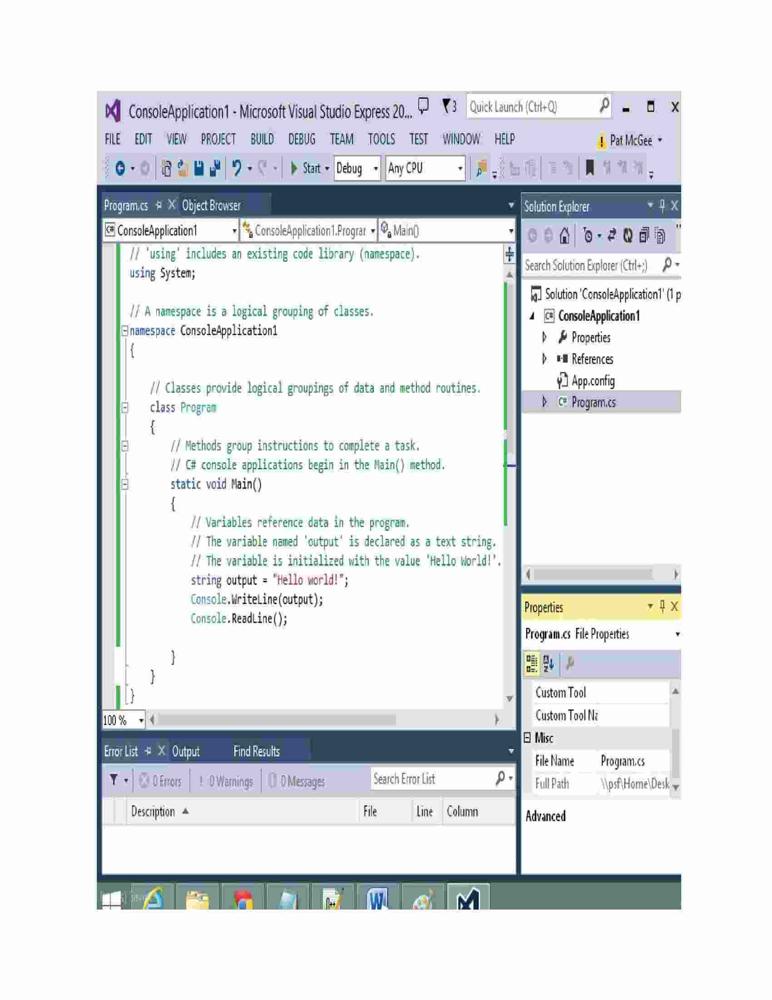Switch to the Output tab
The image size is (772, 1000).
pos(186,752)
